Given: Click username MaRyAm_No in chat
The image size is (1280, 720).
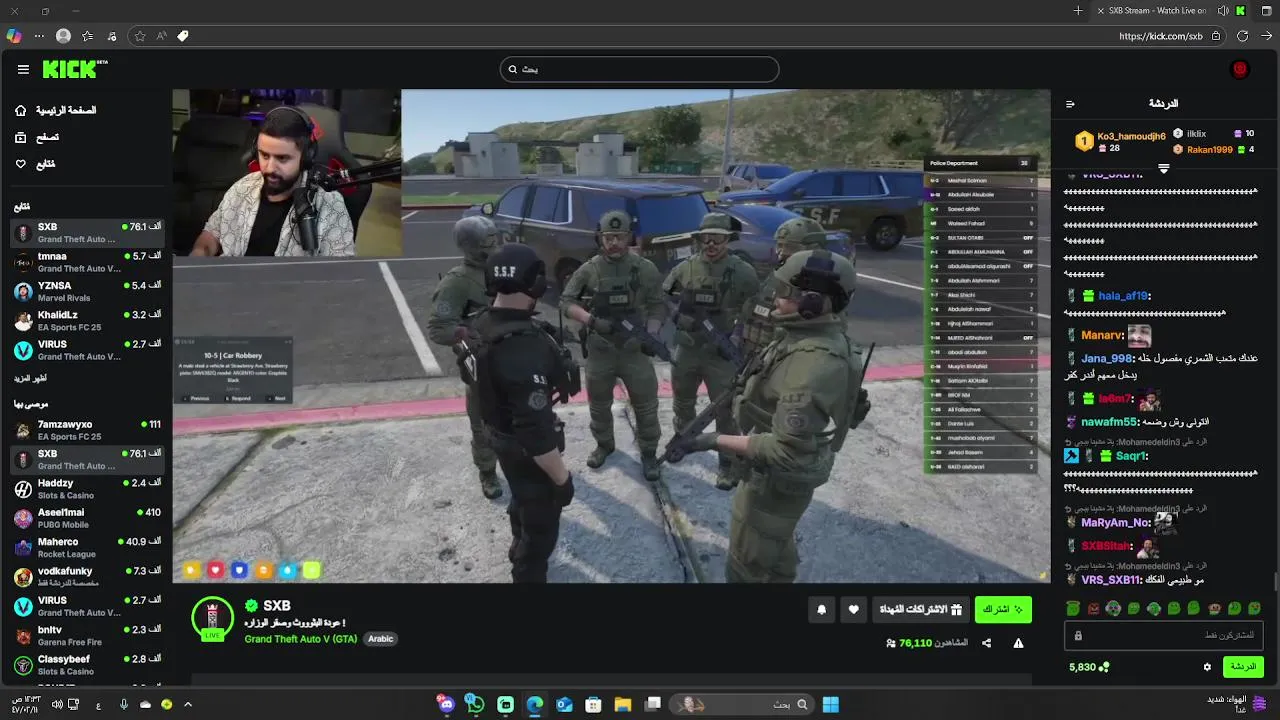Looking at the screenshot, I should pyautogui.click(x=1115, y=522).
